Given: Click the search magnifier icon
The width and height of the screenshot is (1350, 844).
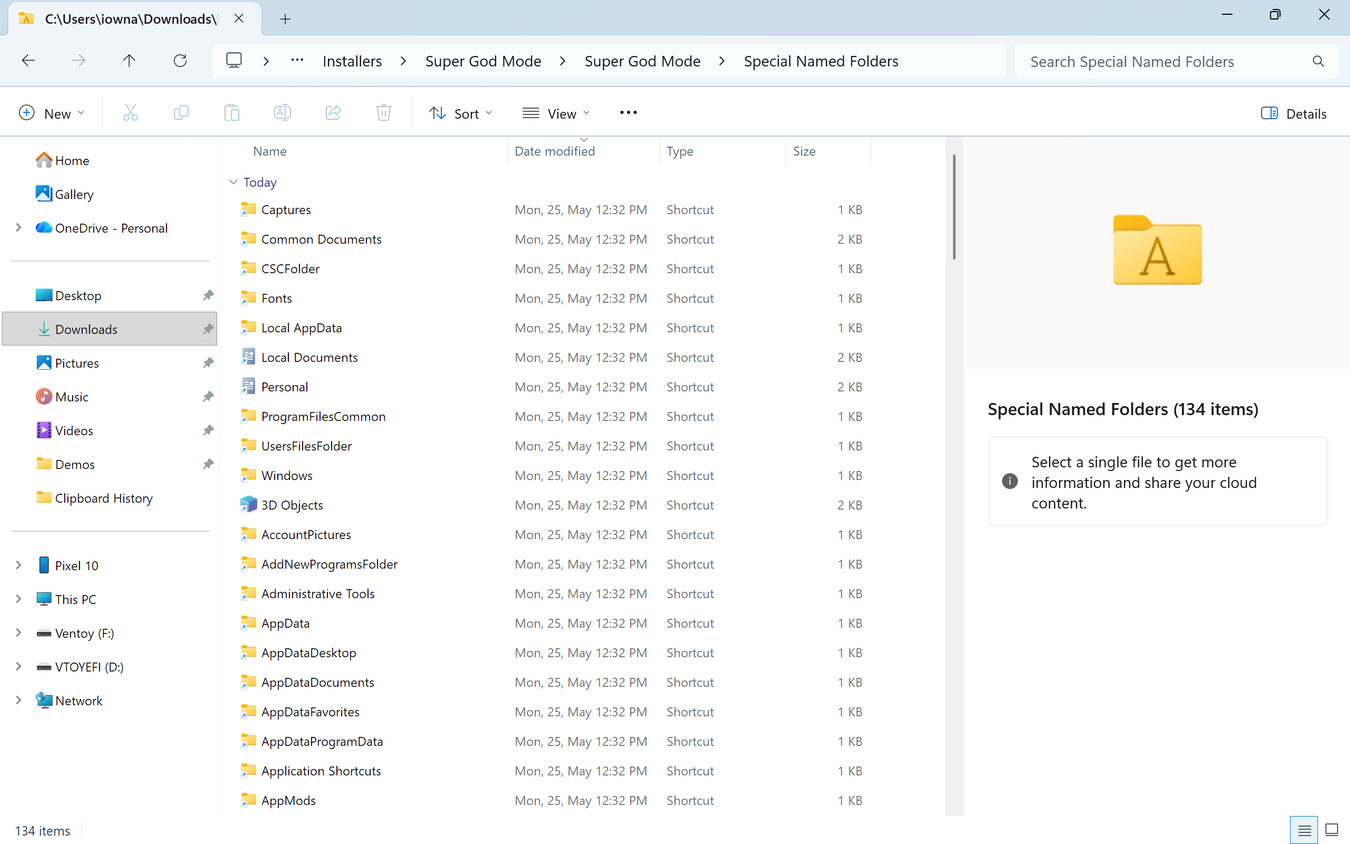Looking at the screenshot, I should coord(1318,62).
